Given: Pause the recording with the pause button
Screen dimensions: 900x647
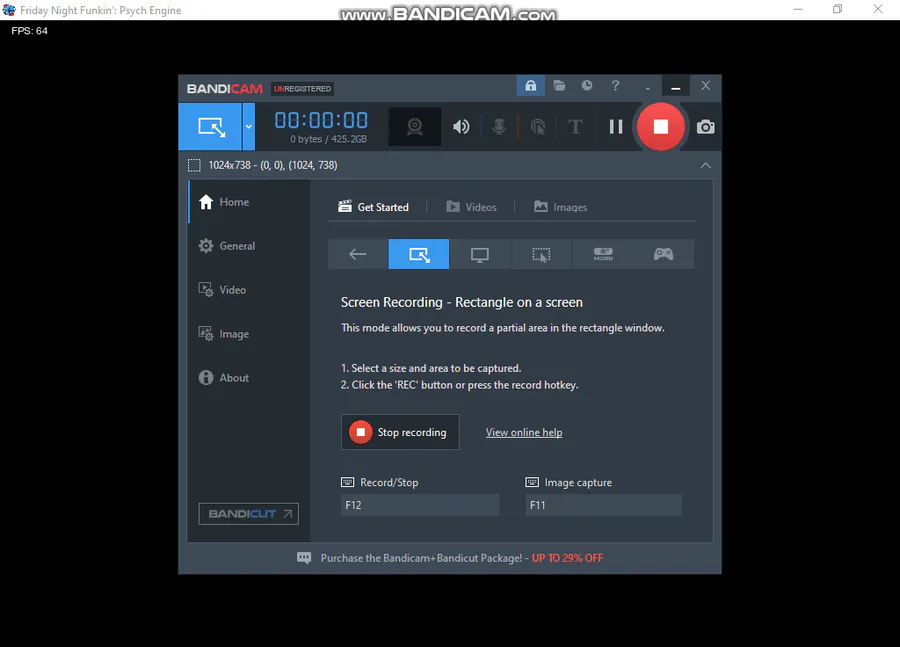Looking at the screenshot, I should pos(616,126).
